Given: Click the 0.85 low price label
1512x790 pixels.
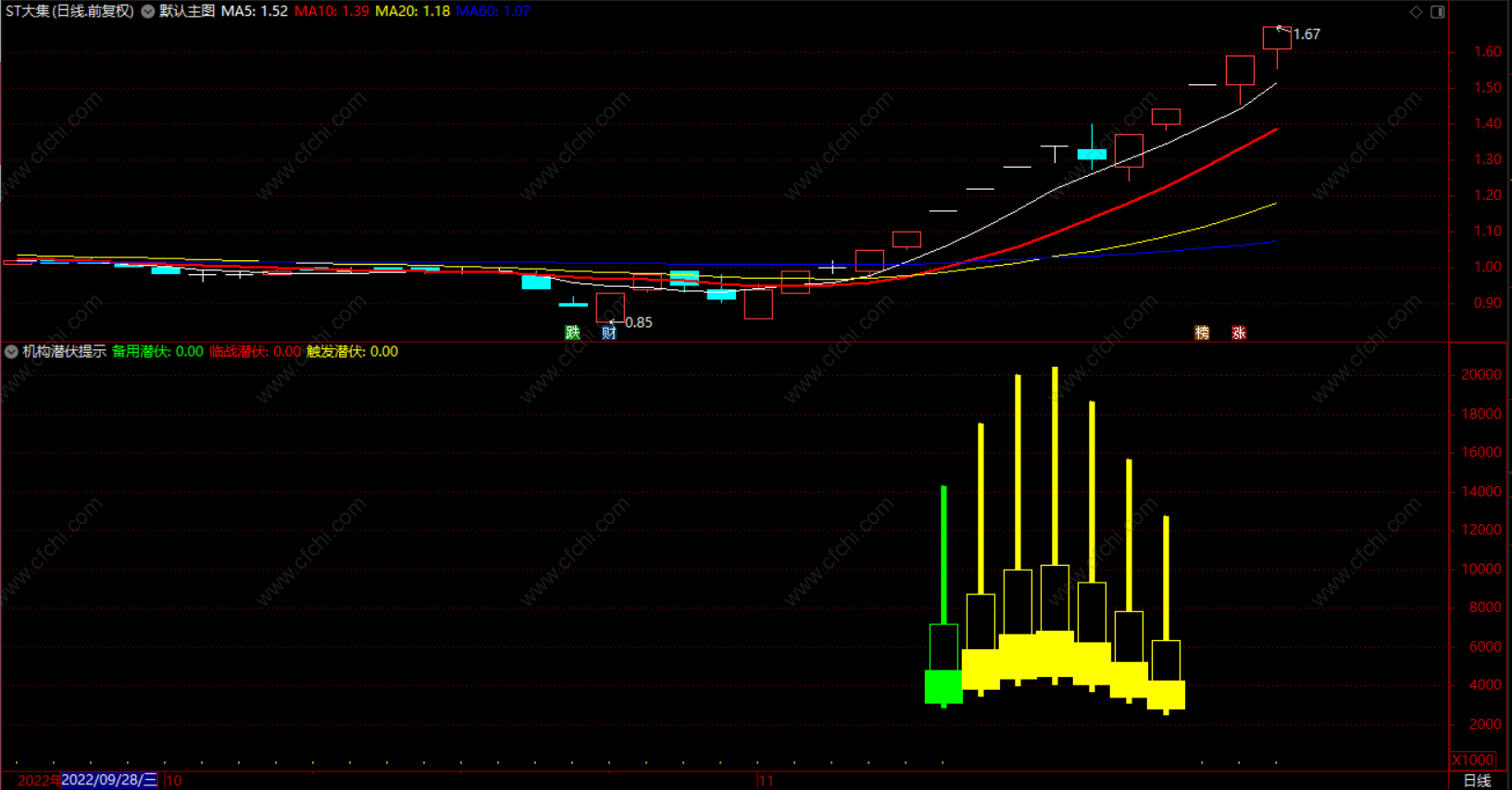Looking at the screenshot, I should point(639,322).
